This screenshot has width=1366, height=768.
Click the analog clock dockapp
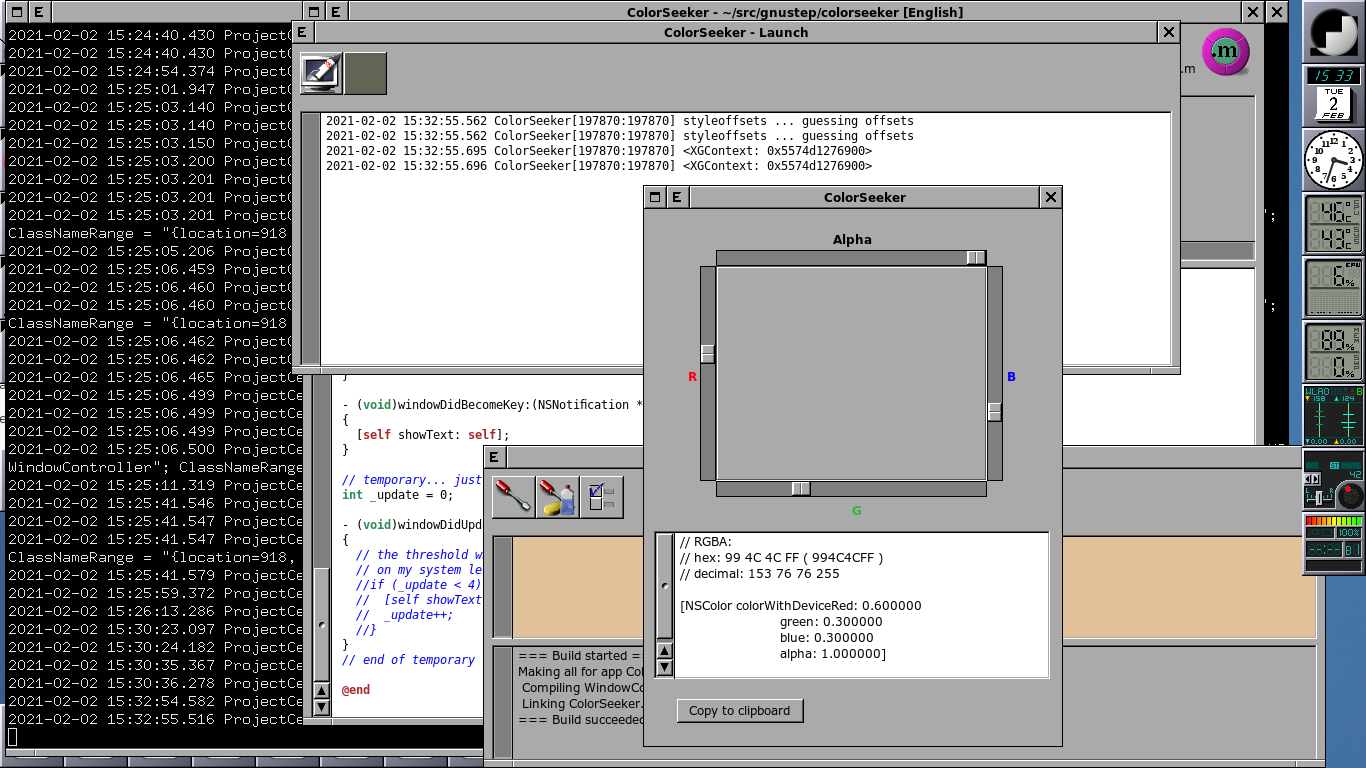pos(1334,160)
